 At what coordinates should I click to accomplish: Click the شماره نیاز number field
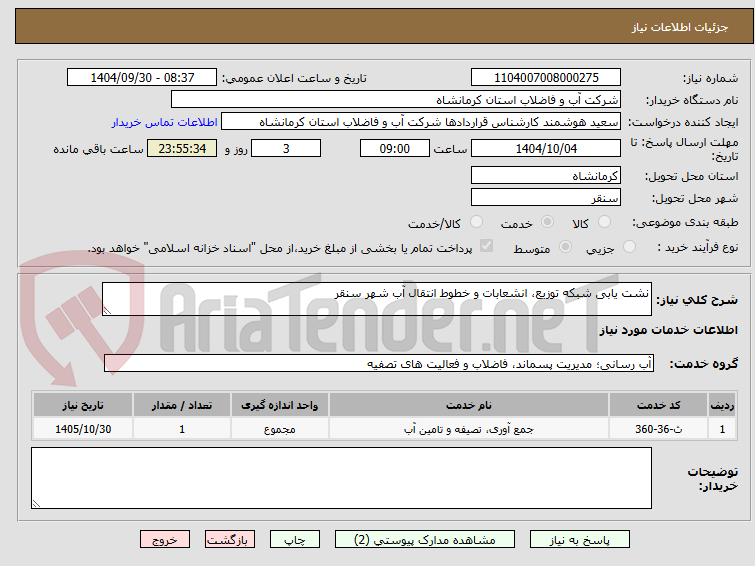546,78
